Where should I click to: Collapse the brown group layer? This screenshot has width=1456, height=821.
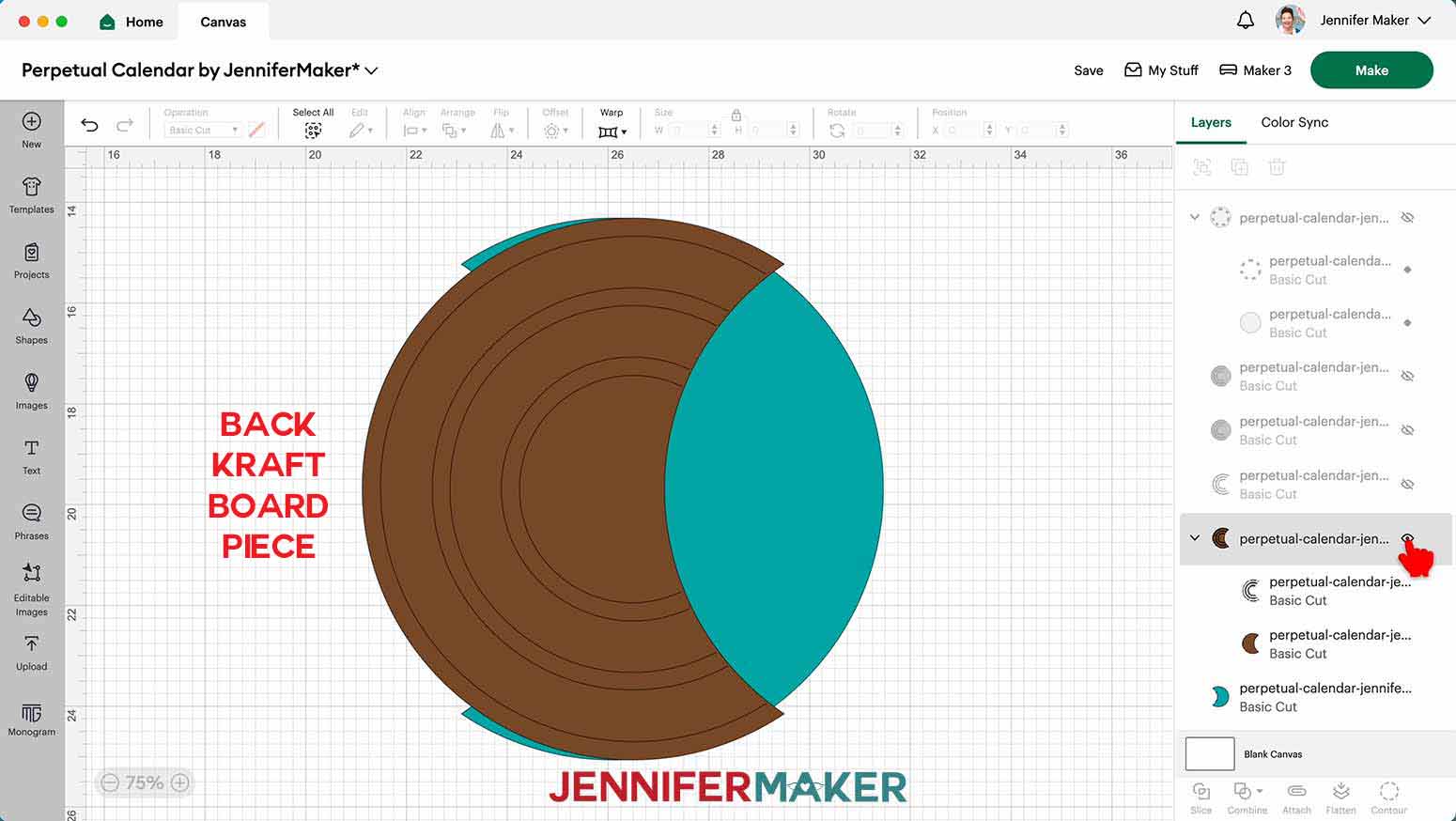coord(1195,538)
